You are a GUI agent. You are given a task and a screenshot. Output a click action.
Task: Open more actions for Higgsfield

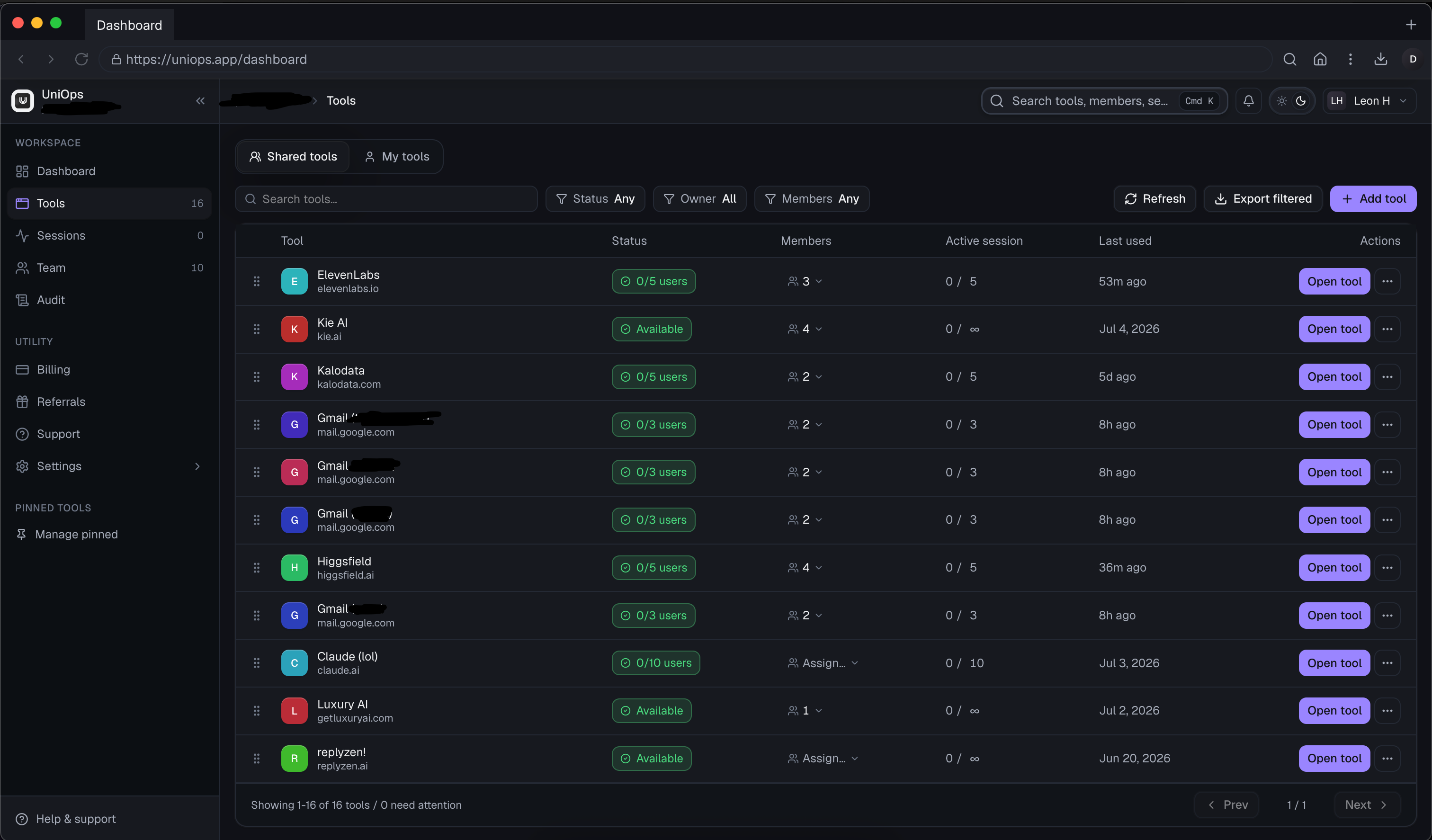click(1387, 568)
